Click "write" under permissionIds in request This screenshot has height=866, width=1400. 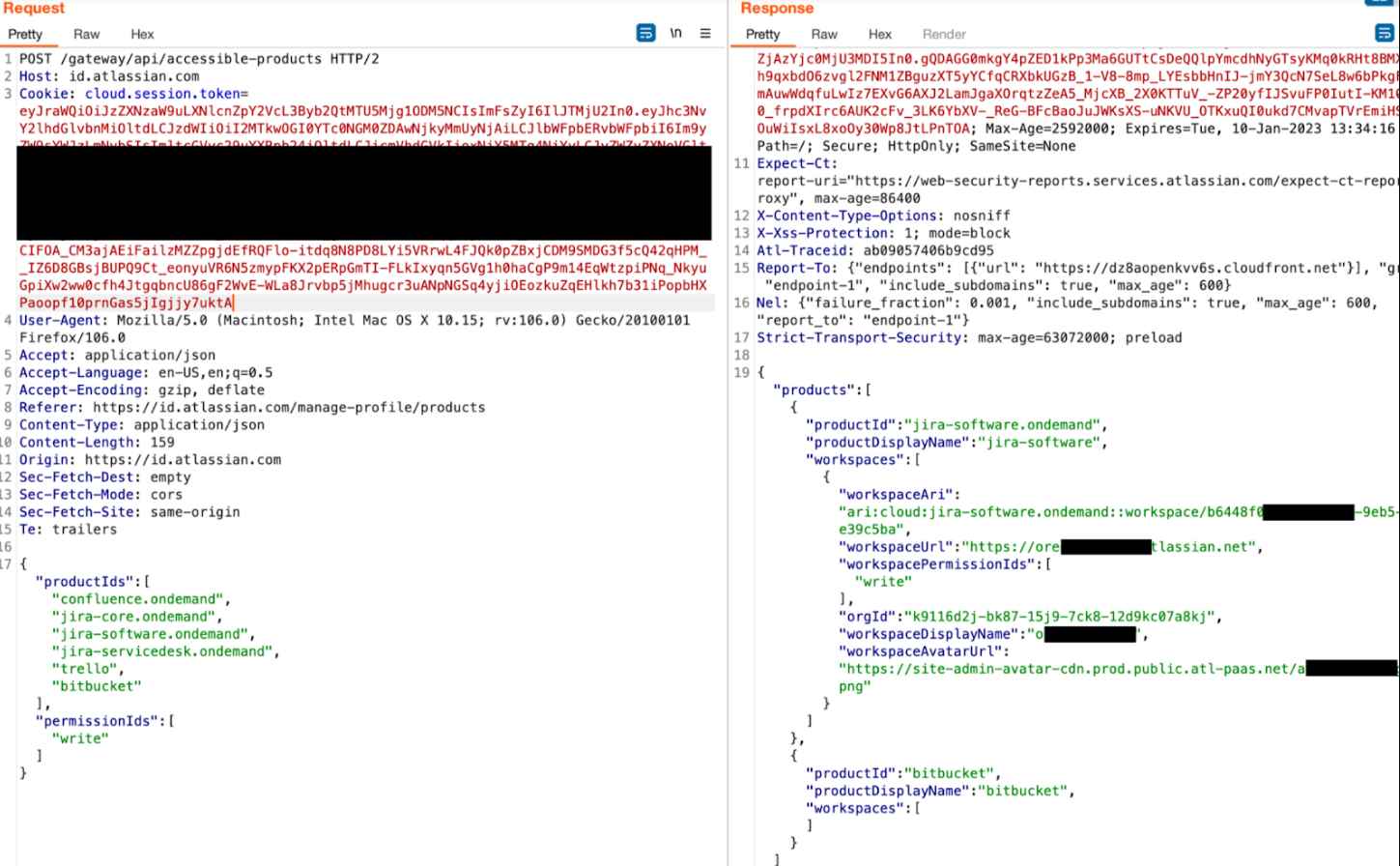80,738
